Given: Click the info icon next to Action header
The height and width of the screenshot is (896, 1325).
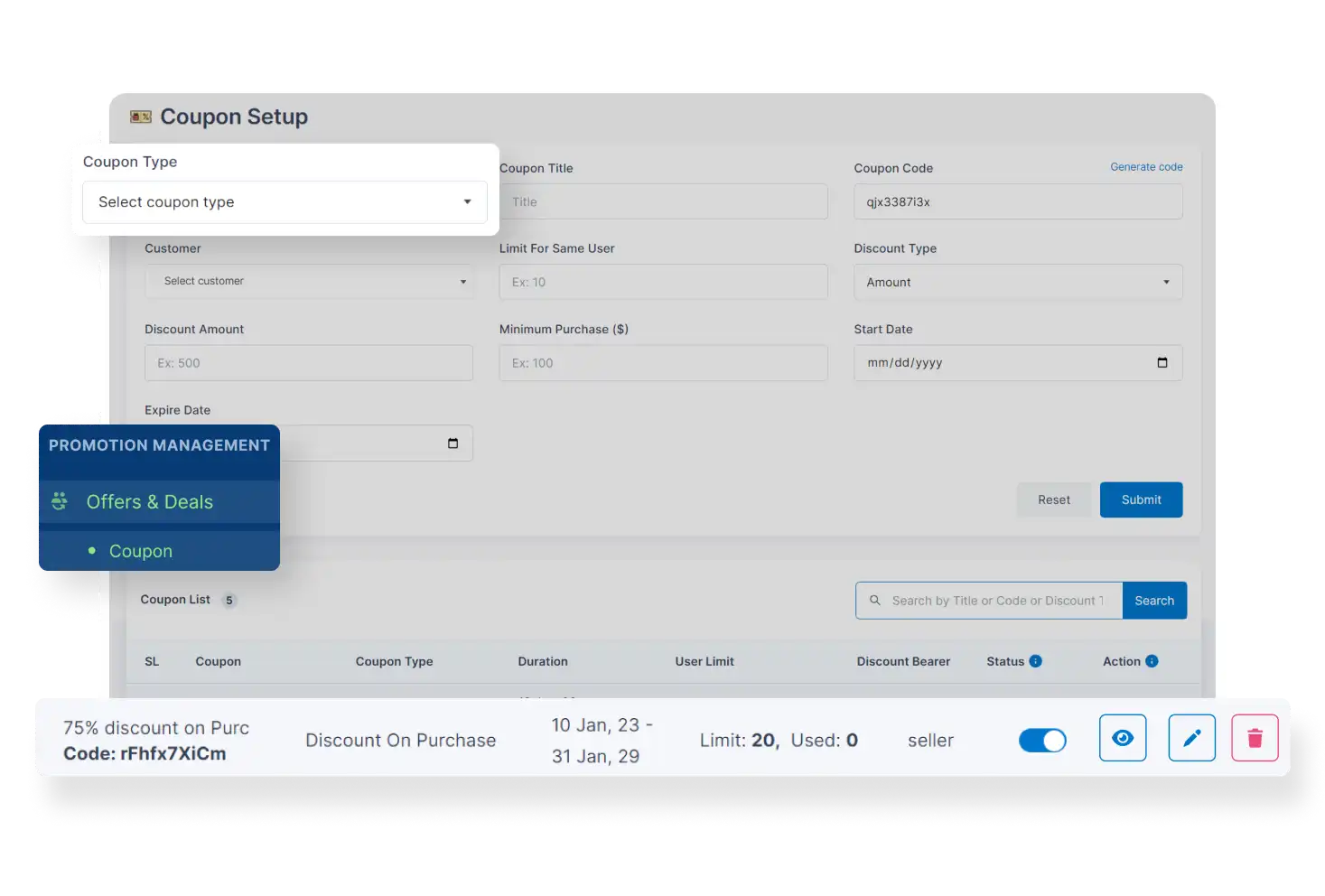Looking at the screenshot, I should (x=1152, y=660).
